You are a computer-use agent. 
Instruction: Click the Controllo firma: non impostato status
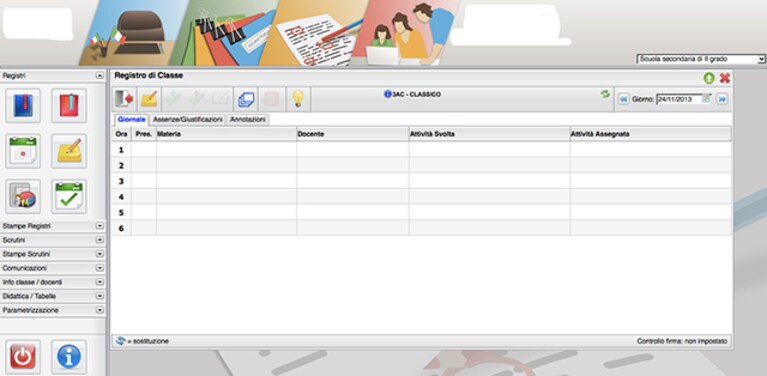pyautogui.click(x=682, y=341)
